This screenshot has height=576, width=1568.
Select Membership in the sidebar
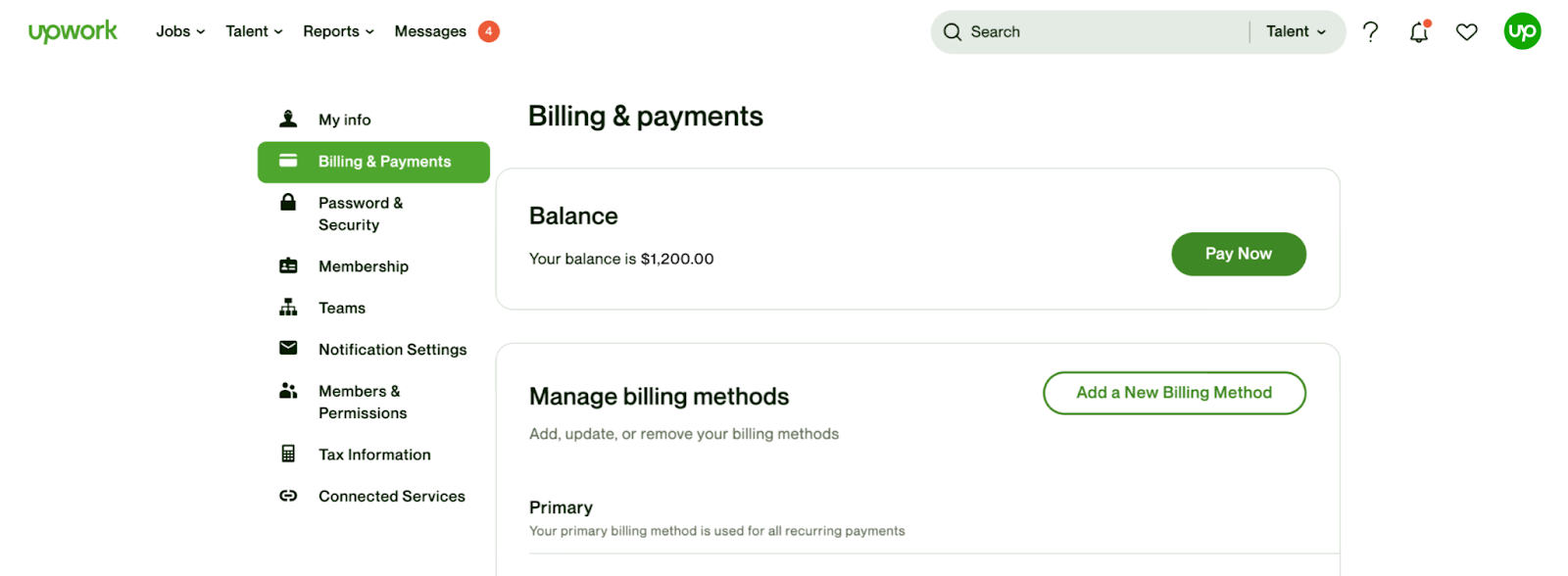tap(363, 266)
